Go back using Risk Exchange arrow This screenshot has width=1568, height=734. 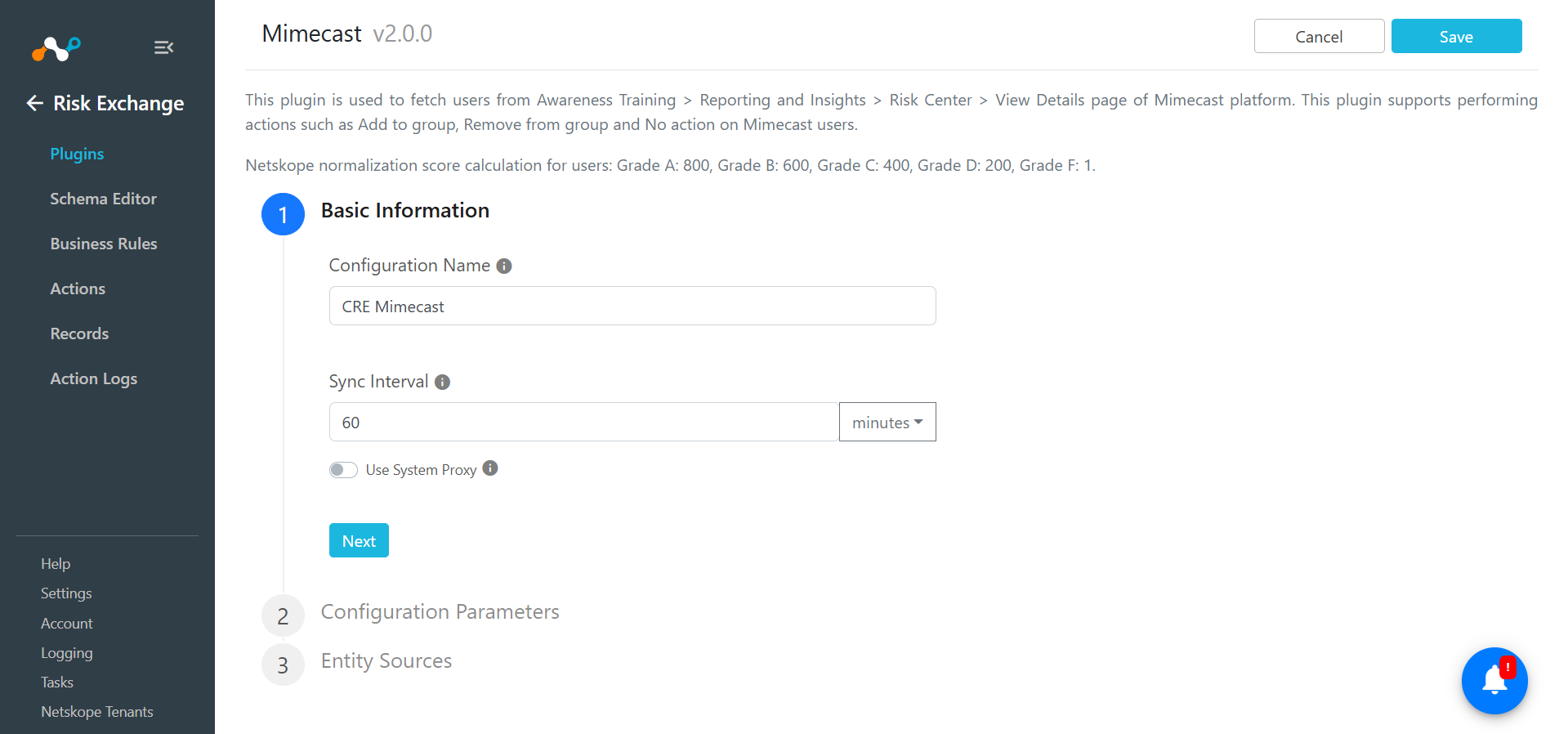34,103
